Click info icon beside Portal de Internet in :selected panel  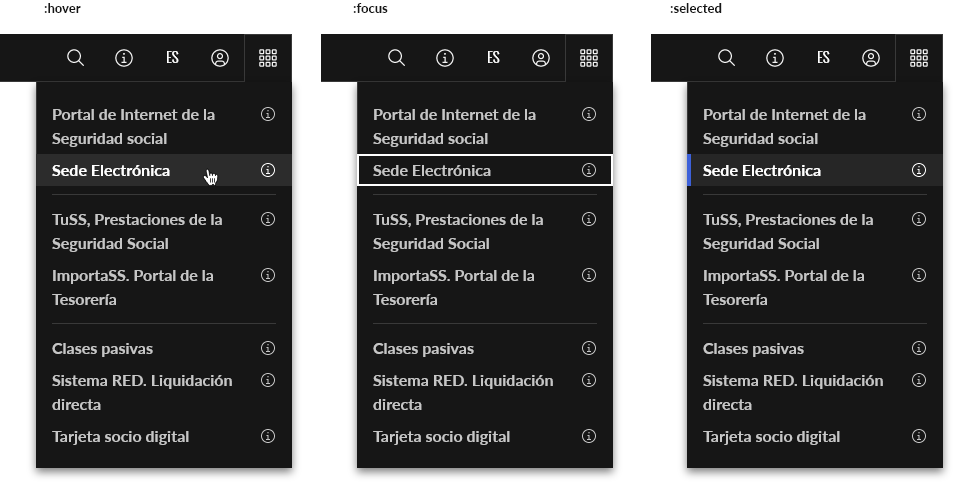coord(919,114)
